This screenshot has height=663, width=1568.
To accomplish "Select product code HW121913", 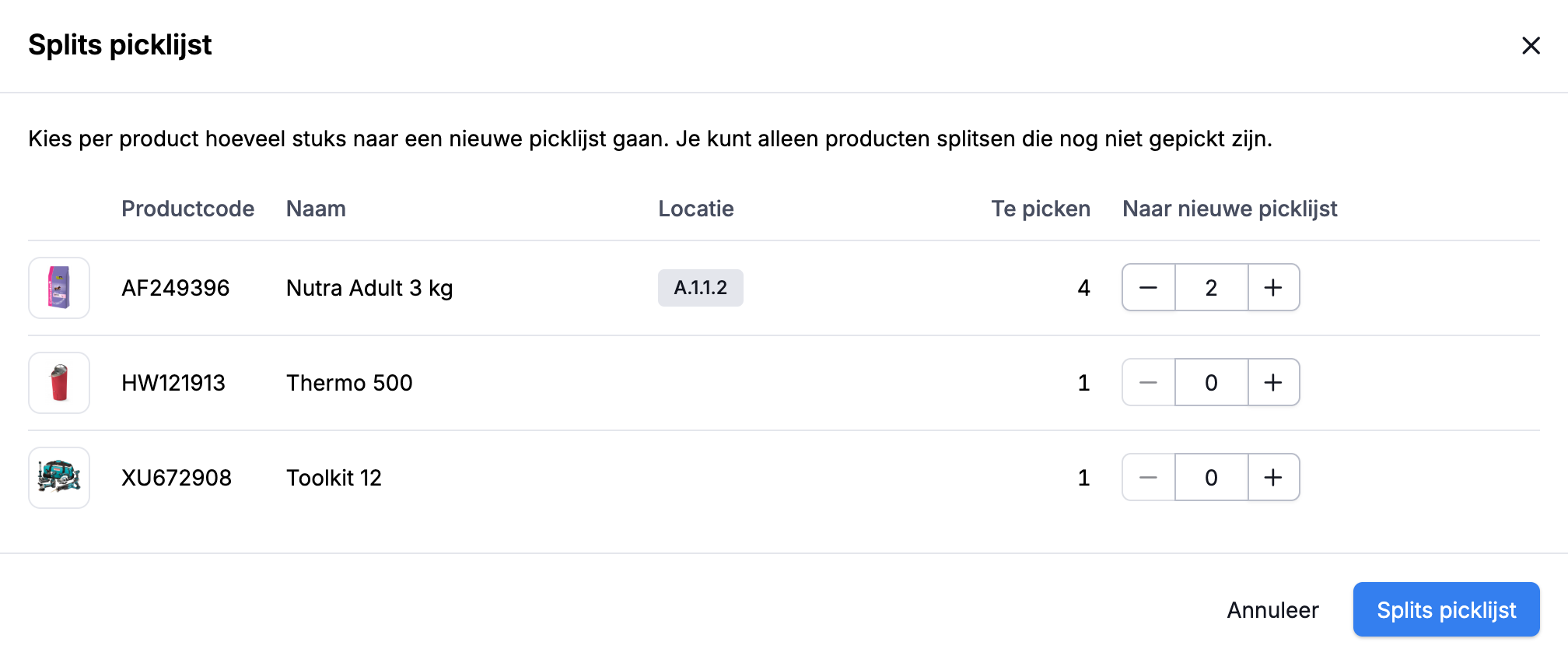I will click(x=173, y=383).
